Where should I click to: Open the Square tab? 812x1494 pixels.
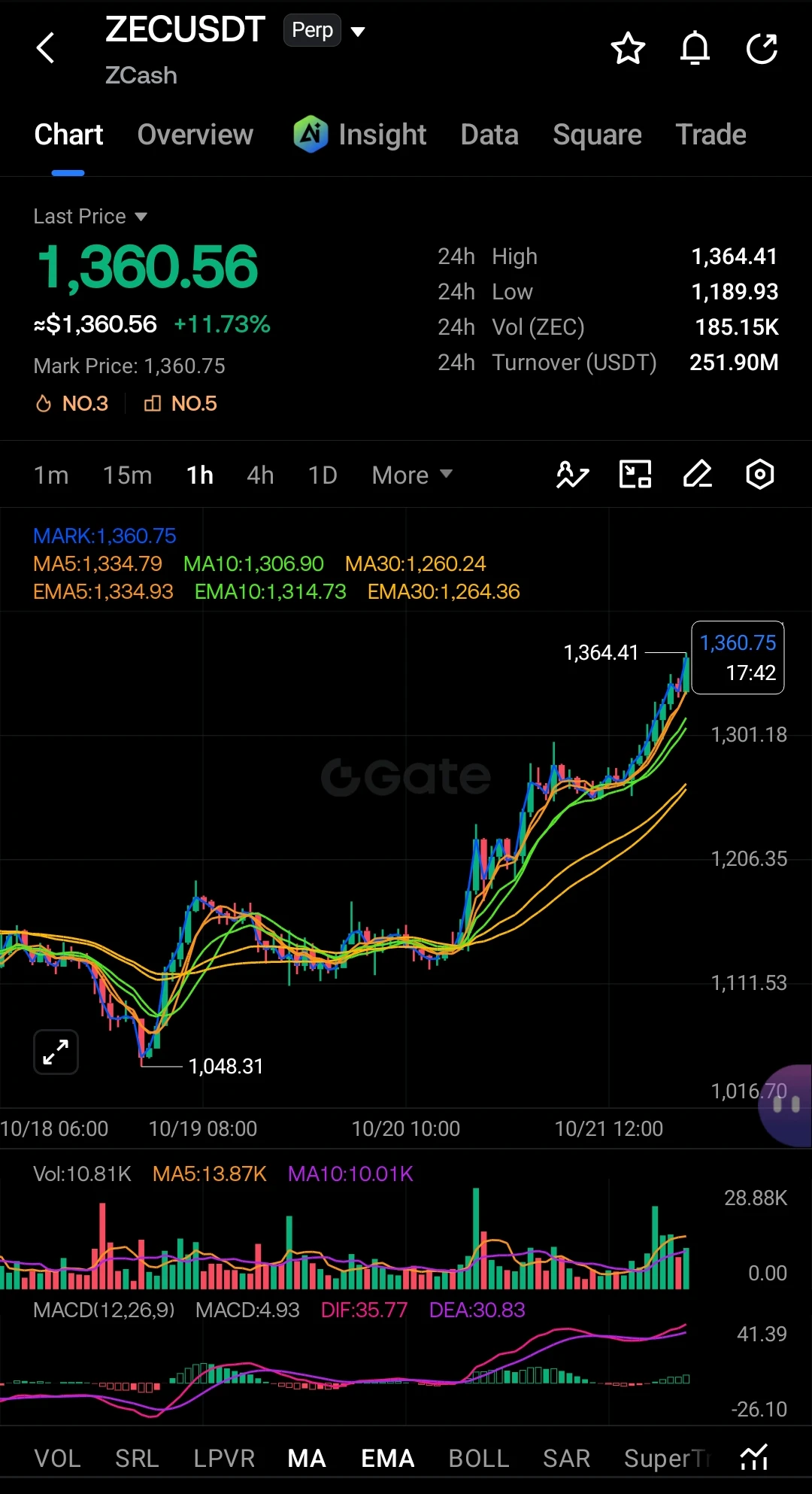pyautogui.click(x=597, y=135)
